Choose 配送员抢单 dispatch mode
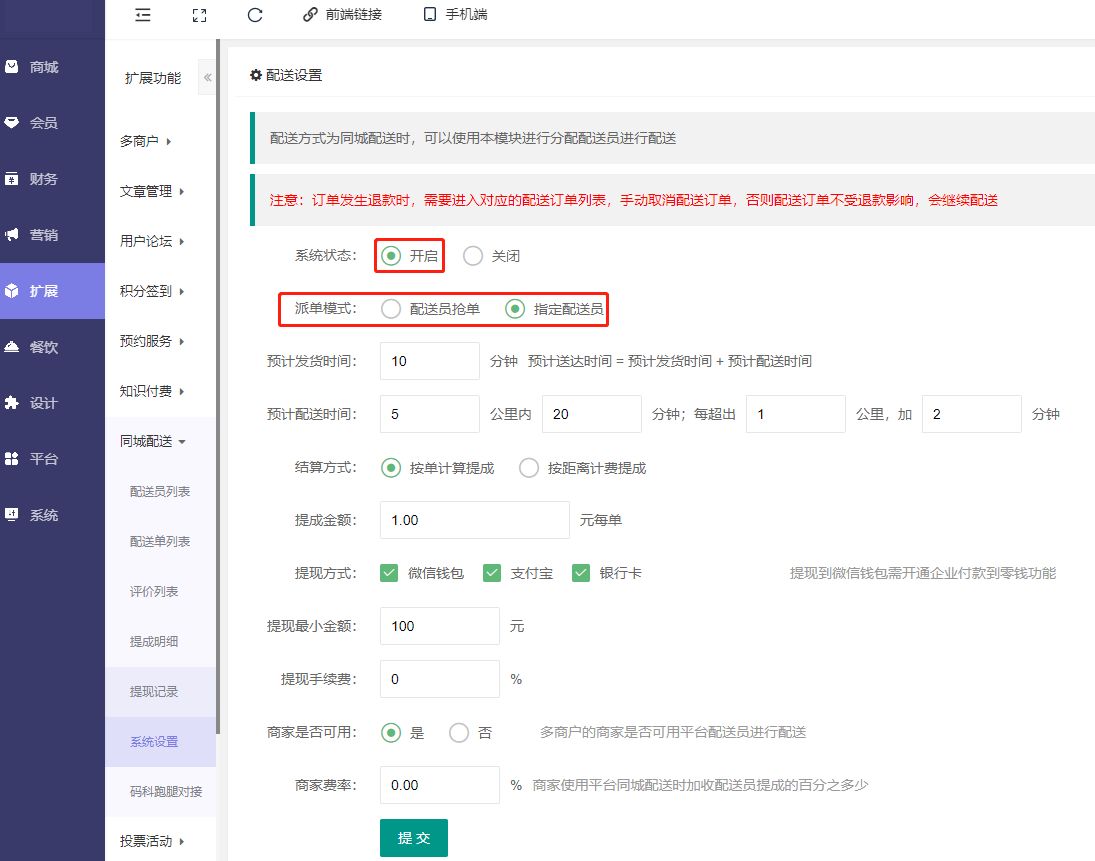Viewport: 1095px width, 861px height. pyautogui.click(x=391, y=309)
